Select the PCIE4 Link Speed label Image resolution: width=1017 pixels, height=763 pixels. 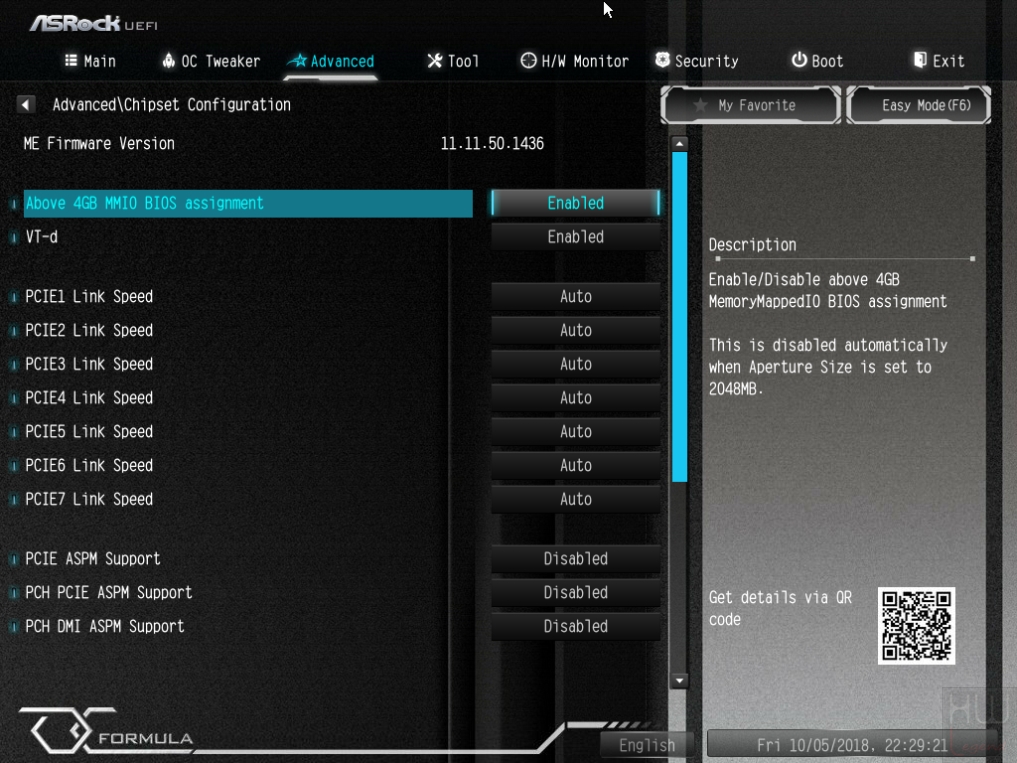89,398
